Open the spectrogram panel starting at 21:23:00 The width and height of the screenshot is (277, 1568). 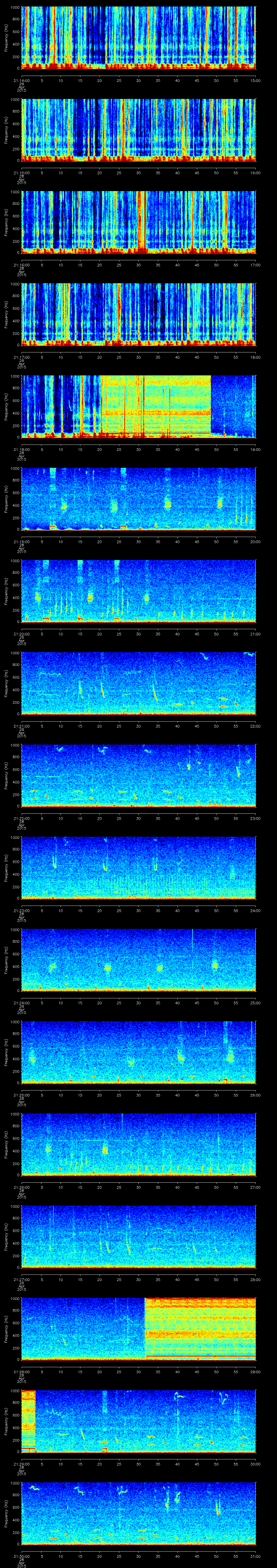tap(139, 868)
